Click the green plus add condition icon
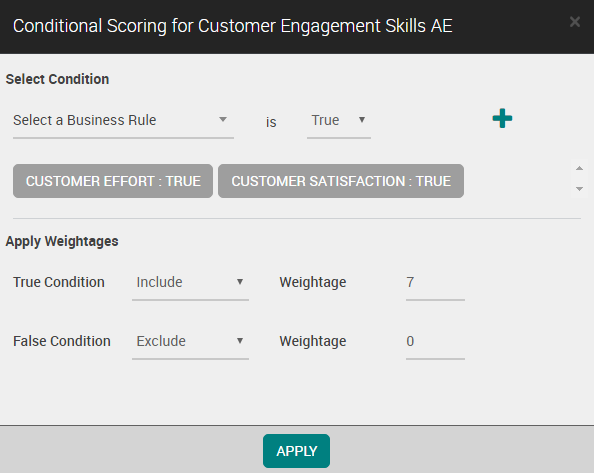The height and width of the screenshot is (473, 594). point(502,119)
